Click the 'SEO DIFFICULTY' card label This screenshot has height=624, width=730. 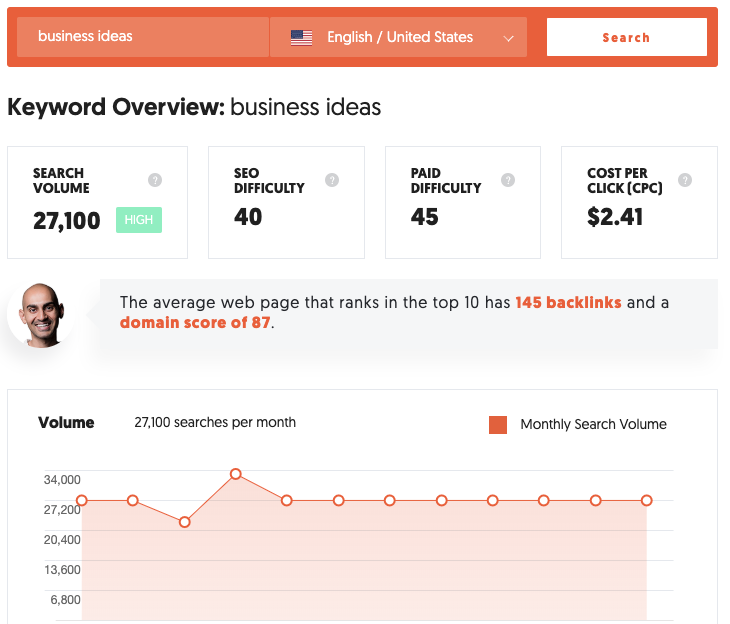tap(269, 181)
